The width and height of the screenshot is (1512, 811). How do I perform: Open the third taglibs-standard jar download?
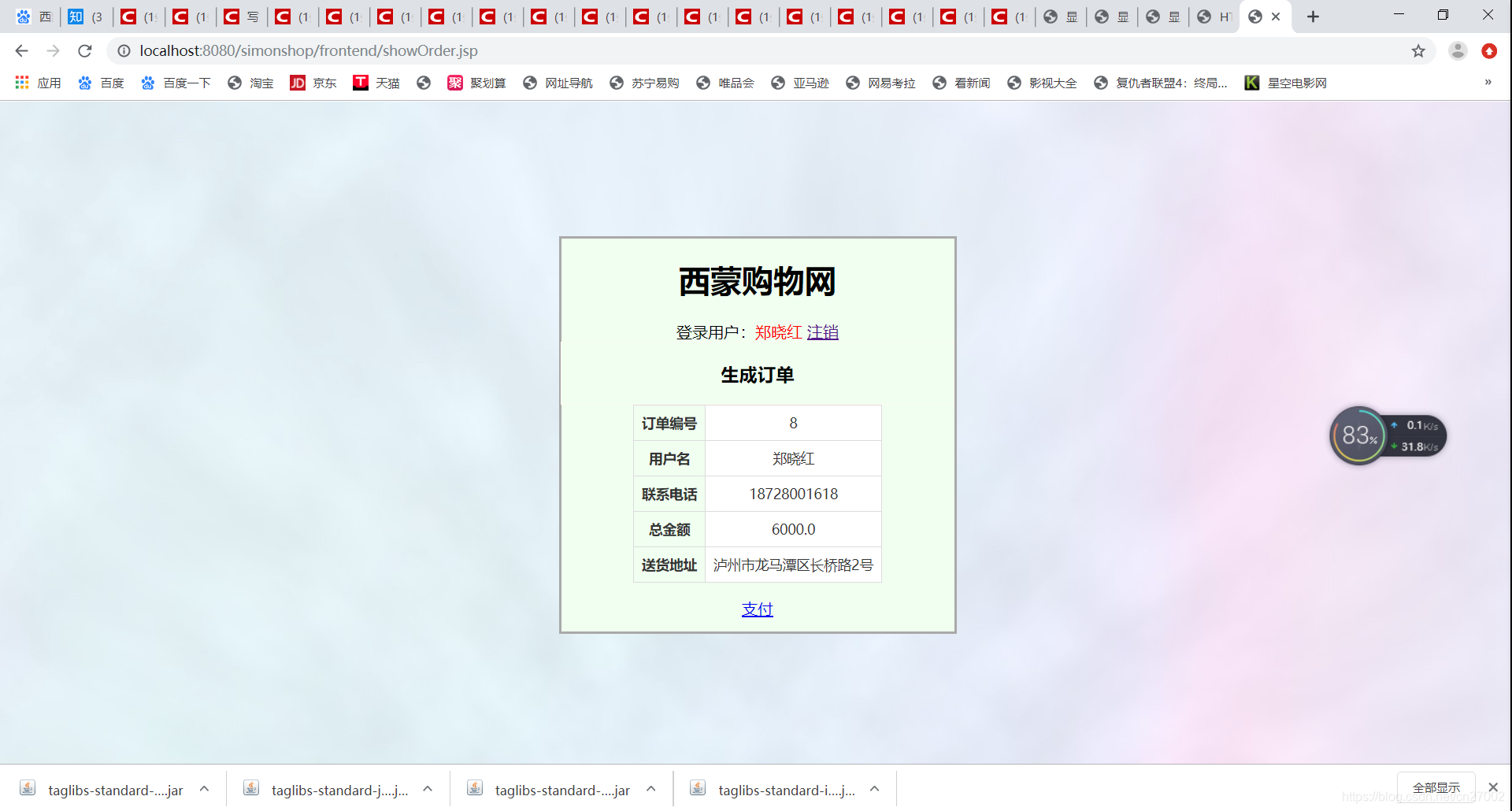coord(550,790)
